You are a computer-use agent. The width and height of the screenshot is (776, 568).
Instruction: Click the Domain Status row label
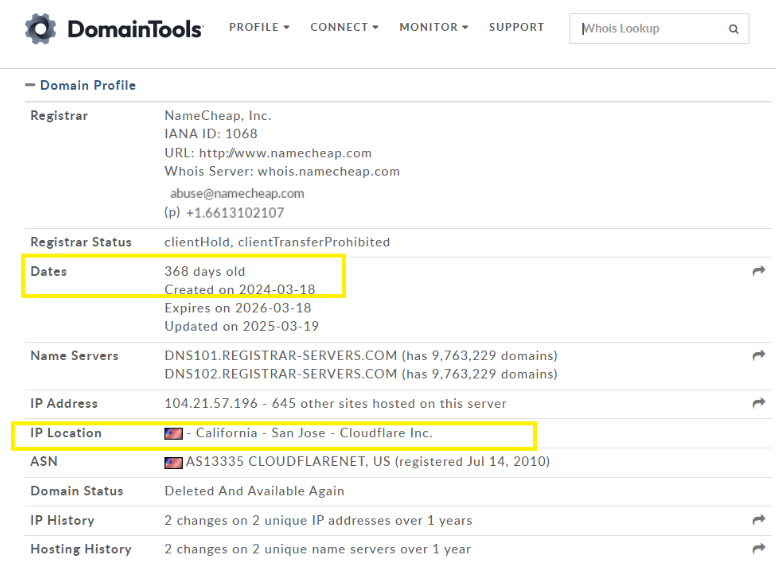click(x=77, y=491)
